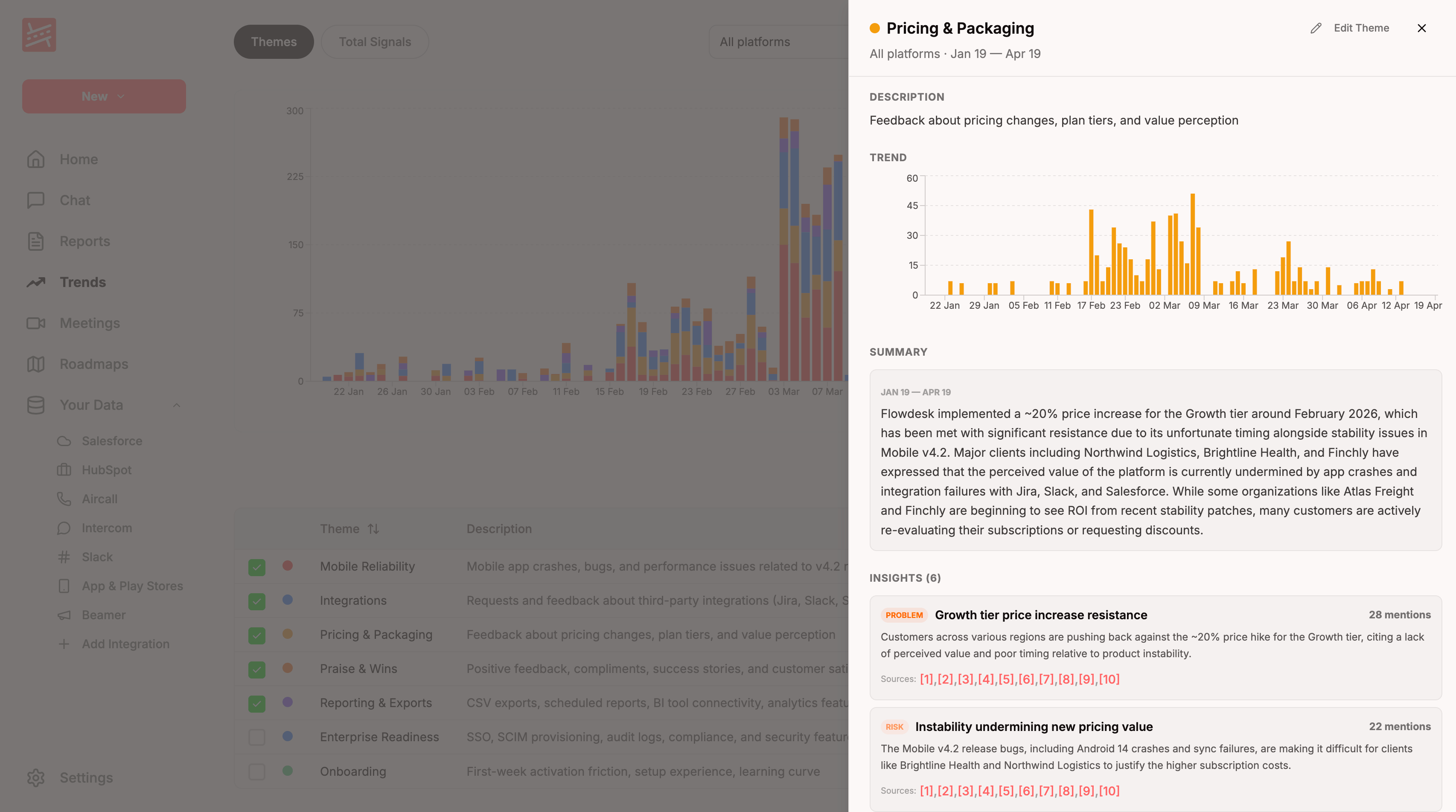Uncheck the Pricing & Packaging checkbox
Screen dimensions: 1456x812
point(256,636)
